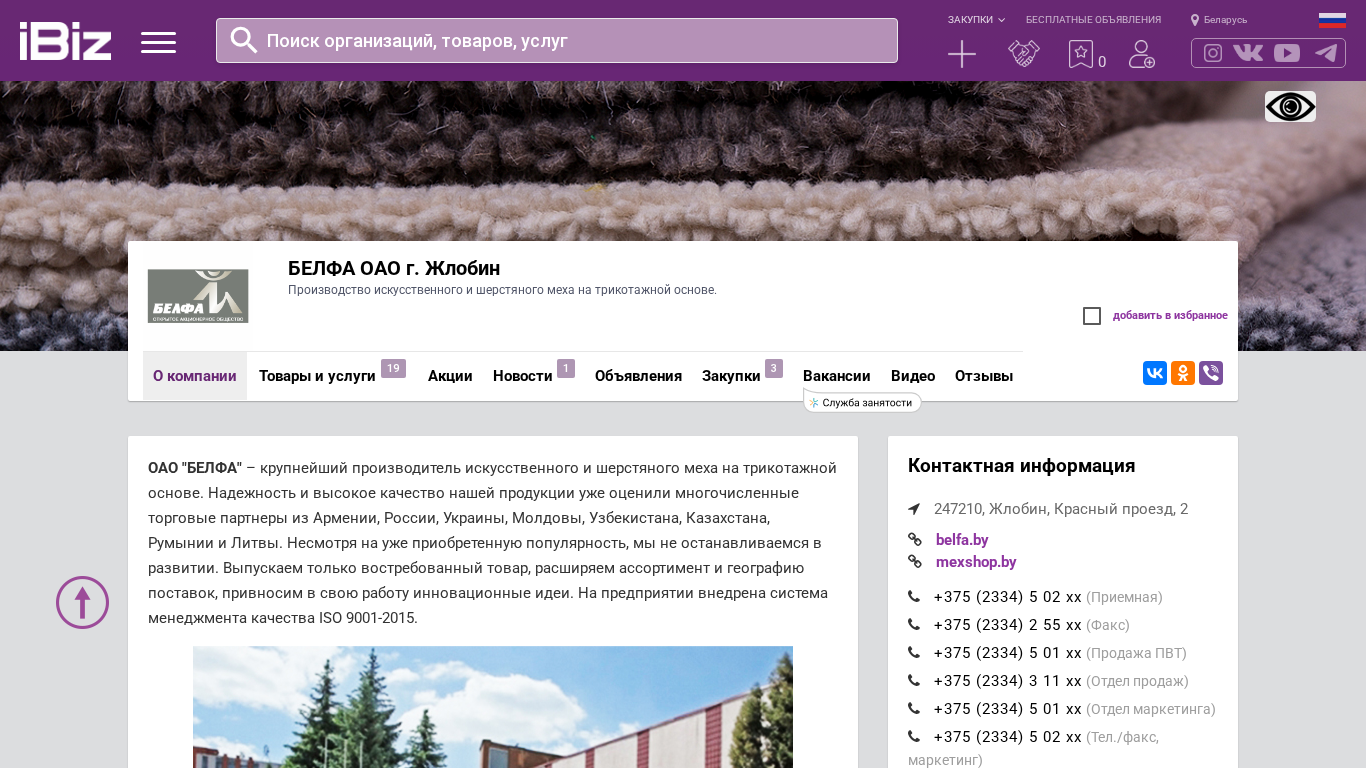Open iBiz Telegram channel

(x=1326, y=53)
